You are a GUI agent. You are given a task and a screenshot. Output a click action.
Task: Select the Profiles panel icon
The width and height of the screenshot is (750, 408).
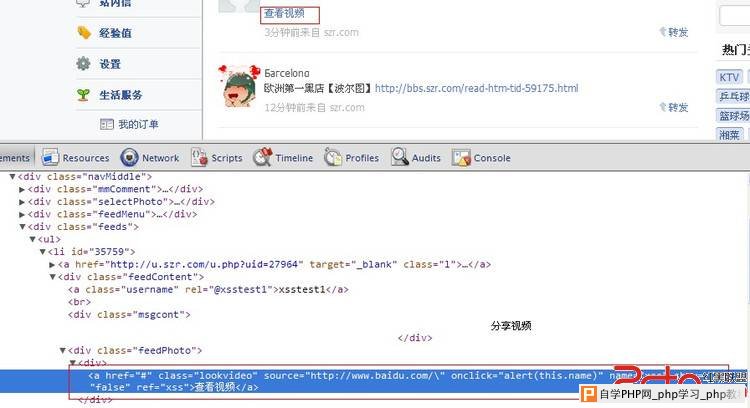tap(333, 157)
